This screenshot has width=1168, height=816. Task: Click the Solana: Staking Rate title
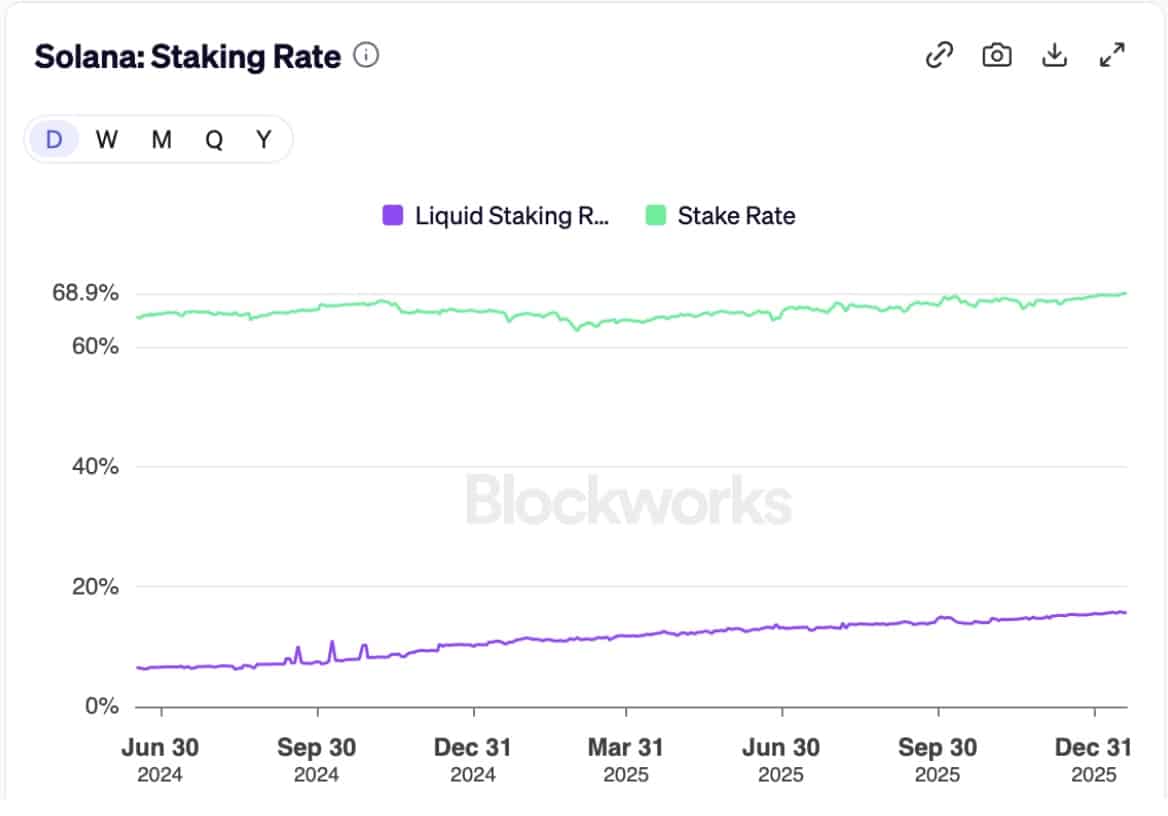[188, 57]
